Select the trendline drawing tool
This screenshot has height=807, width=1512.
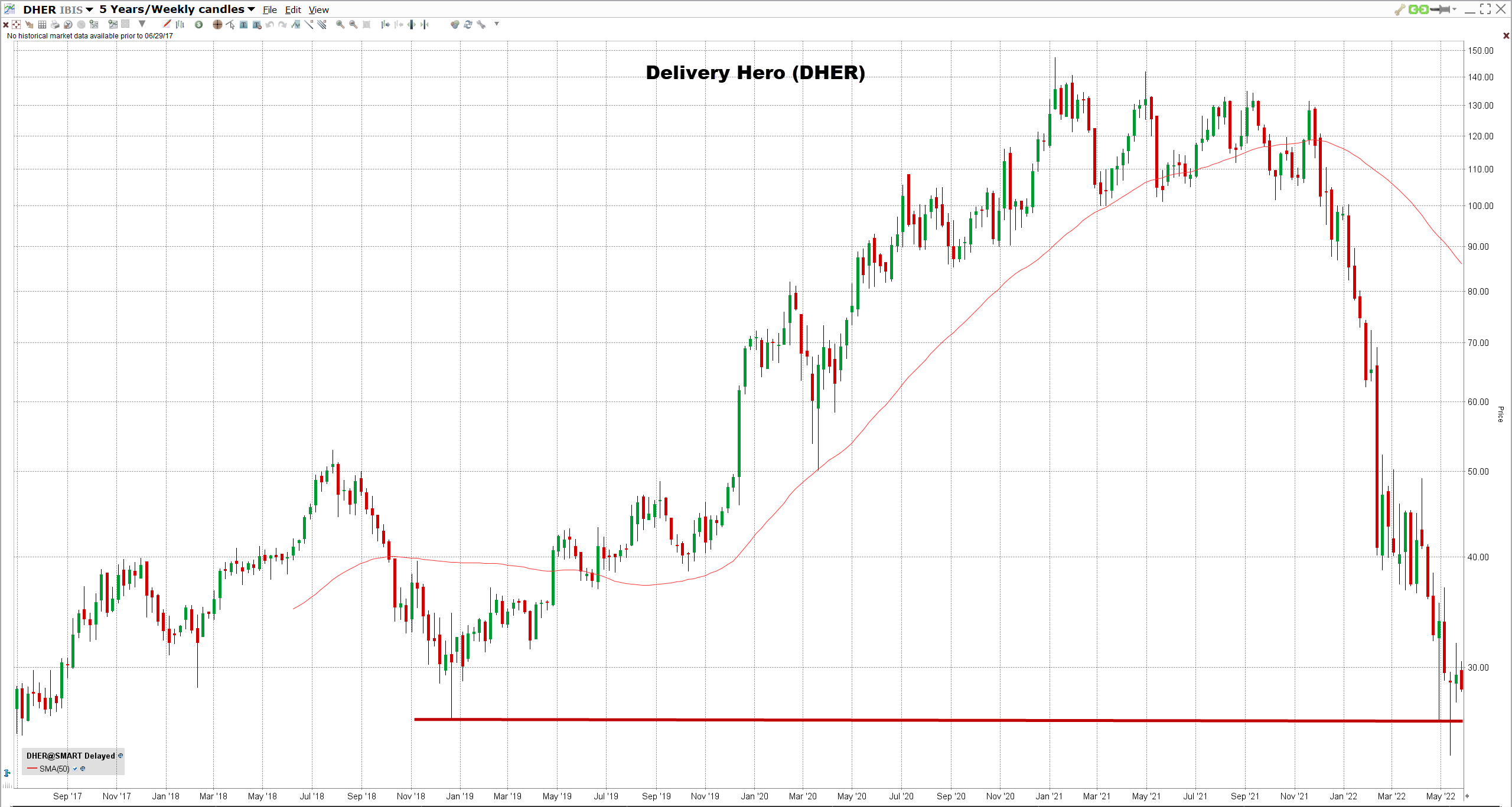(308, 24)
